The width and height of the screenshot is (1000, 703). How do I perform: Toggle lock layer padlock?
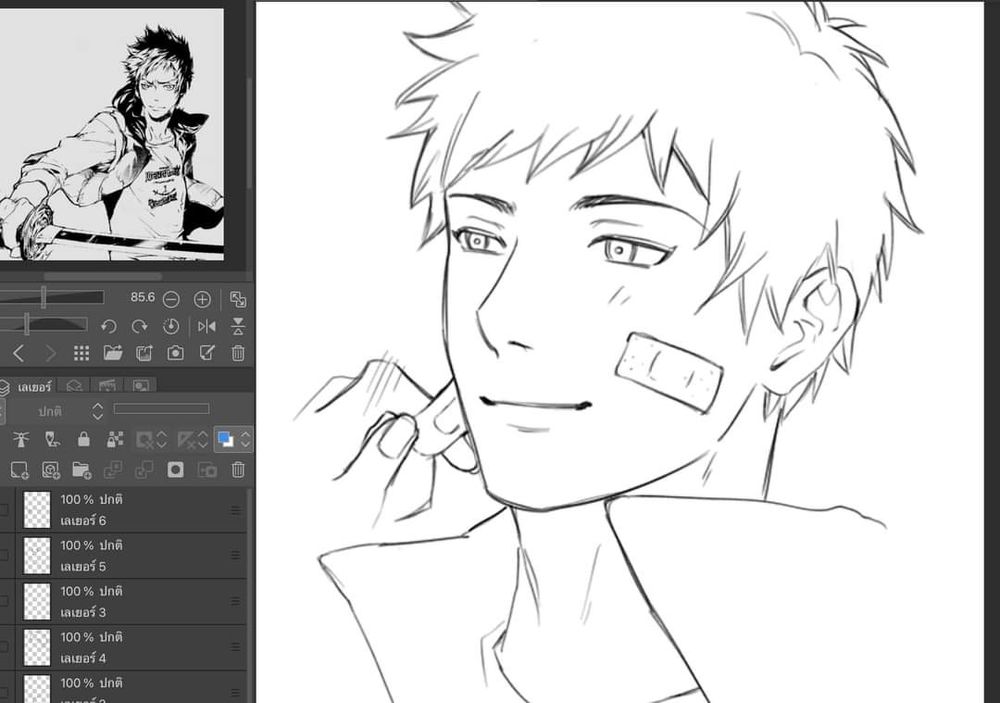pos(84,440)
